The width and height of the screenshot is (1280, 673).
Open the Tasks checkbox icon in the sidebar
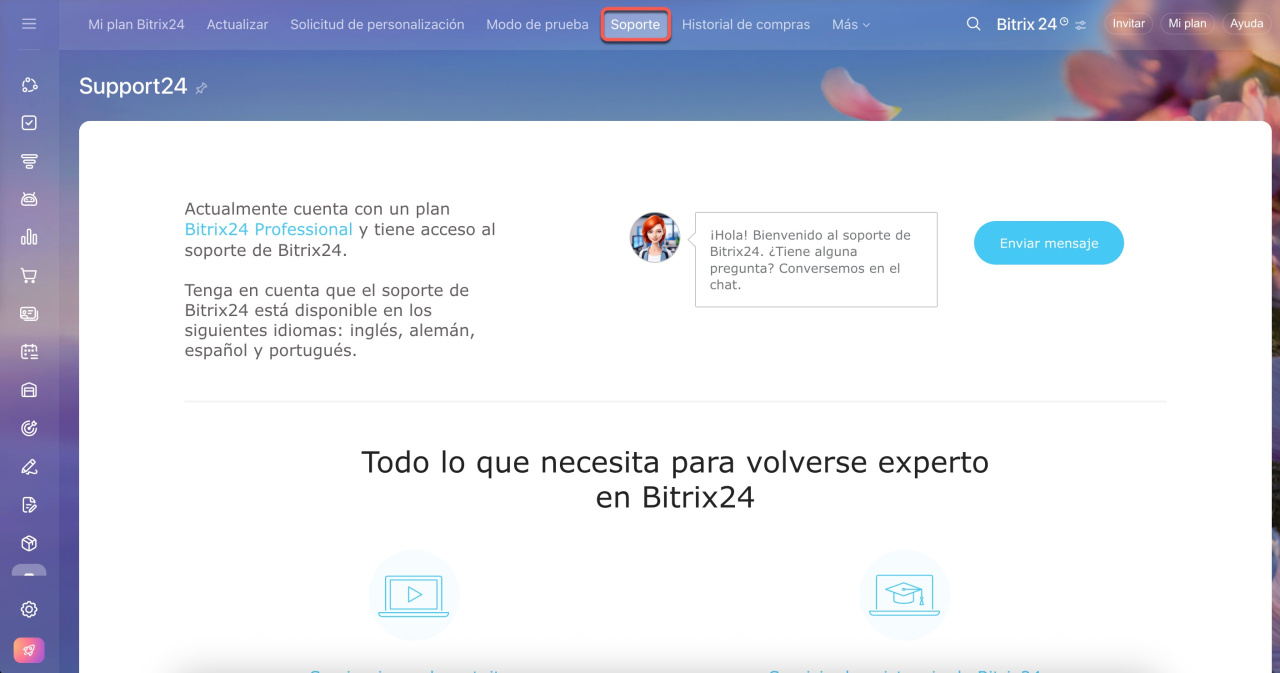(x=29, y=122)
